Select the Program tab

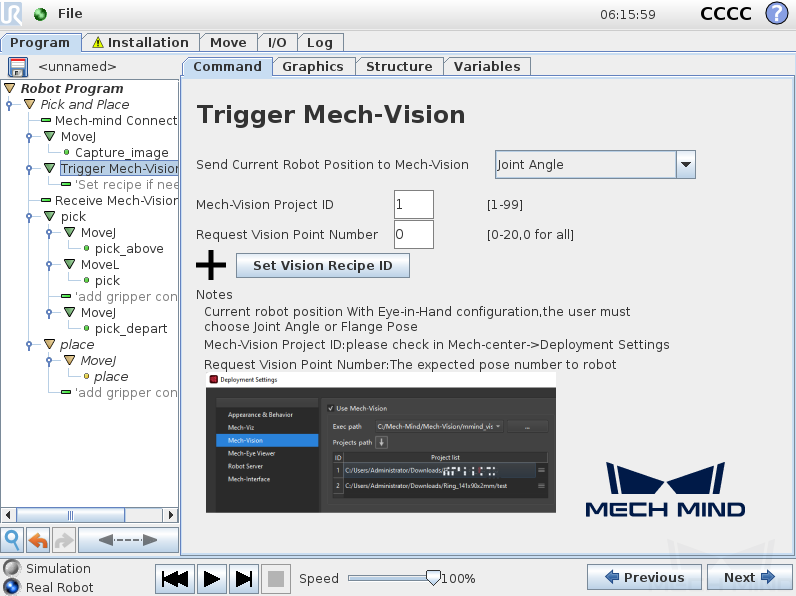tap(40, 43)
